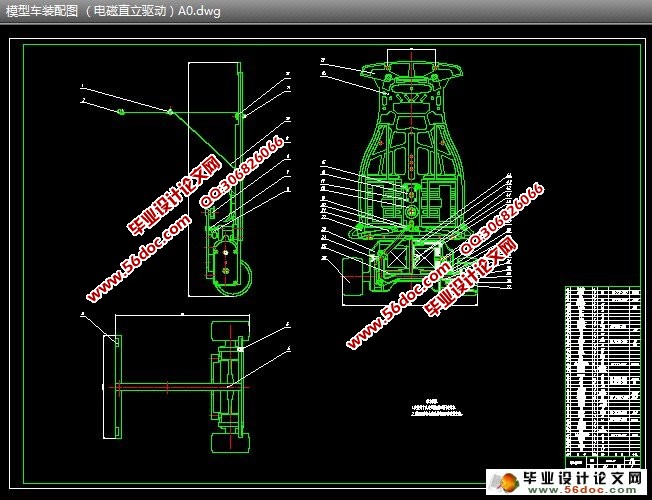Open the left red www.56doc.com watermark link
The height and width of the screenshot is (500, 652).
[138, 262]
